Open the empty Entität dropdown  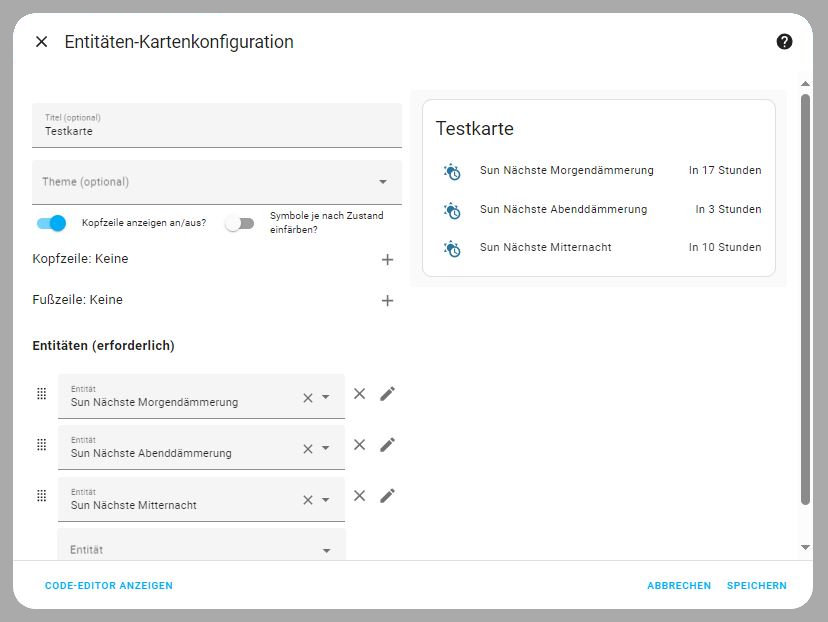pyautogui.click(x=326, y=550)
